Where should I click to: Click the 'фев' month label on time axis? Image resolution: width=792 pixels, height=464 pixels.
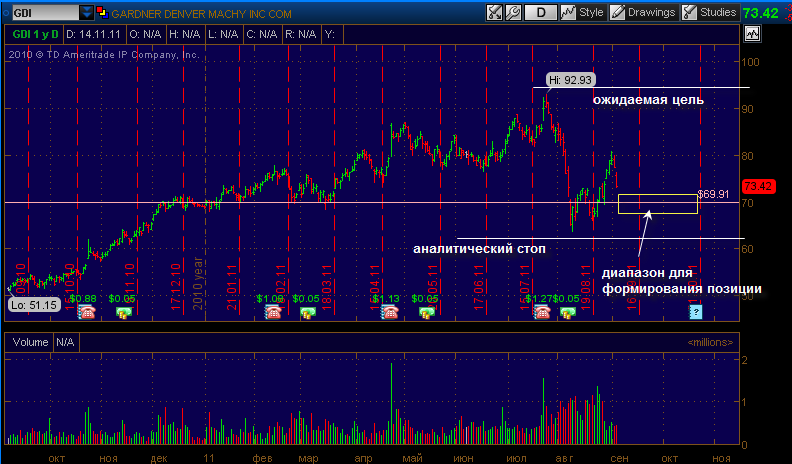tap(262, 458)
